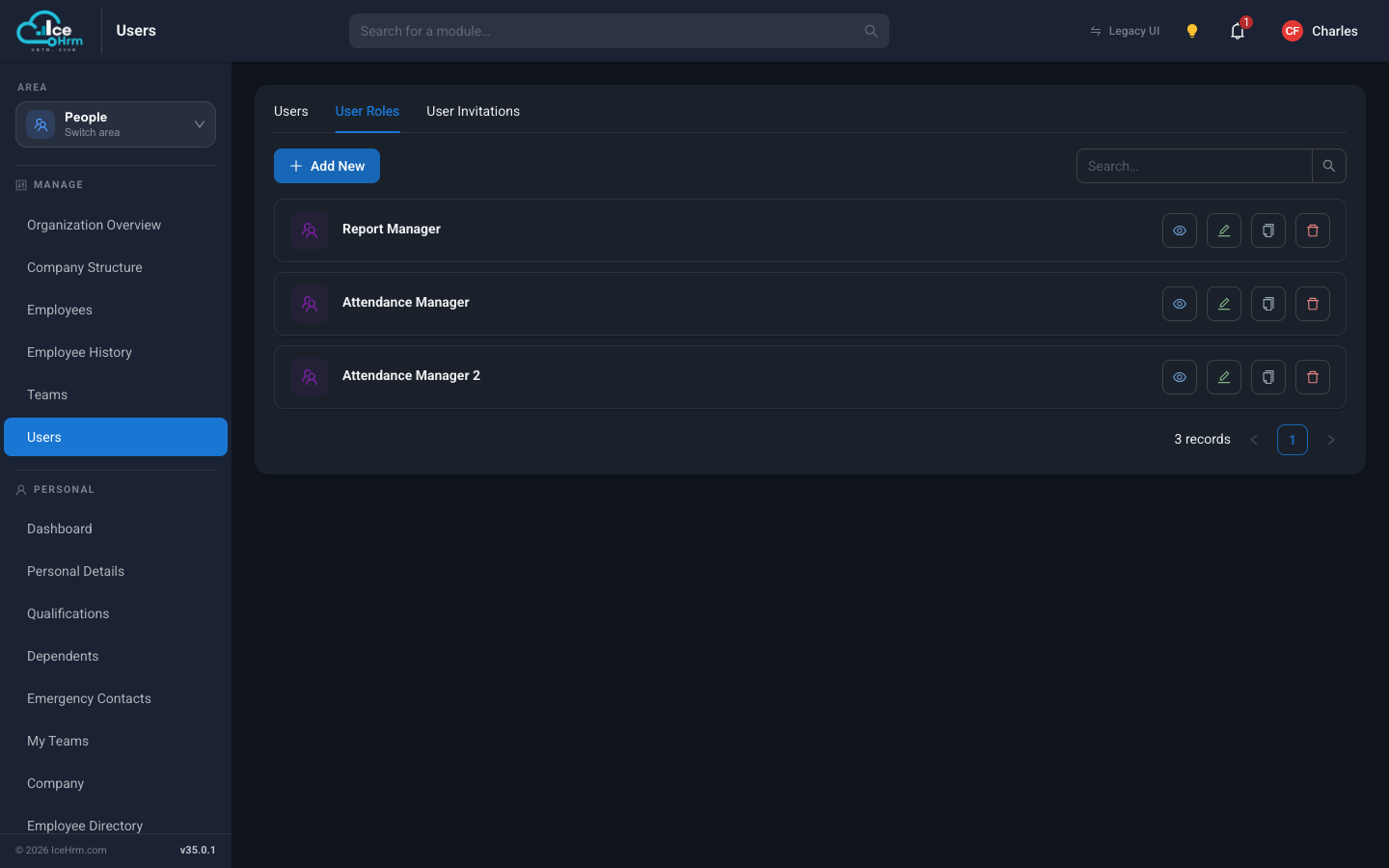The width and height of the screenshot is (1389, 868).
Task: Edit the Attendance Manager 2 role
Action: pyautogui.click(x=1224, y=377)
